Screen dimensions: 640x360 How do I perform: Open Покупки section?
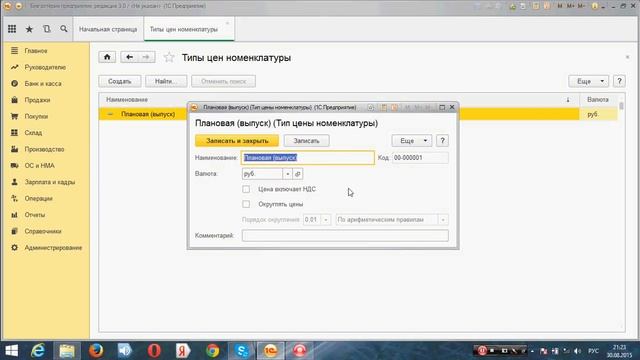tap(36, 116)
